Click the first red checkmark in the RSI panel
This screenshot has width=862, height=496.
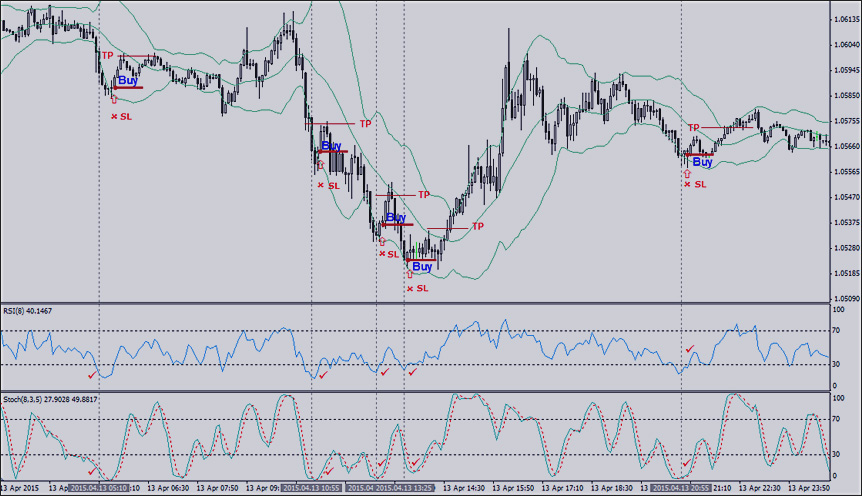93,375
